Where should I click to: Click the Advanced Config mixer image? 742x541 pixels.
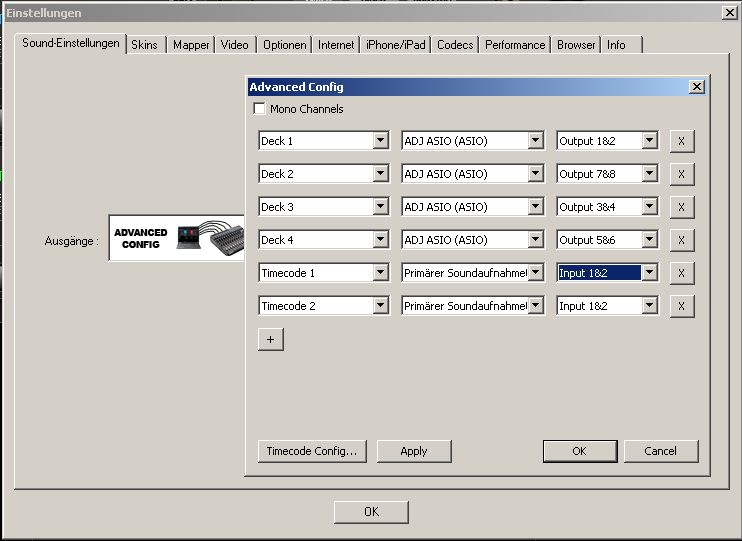176,238
